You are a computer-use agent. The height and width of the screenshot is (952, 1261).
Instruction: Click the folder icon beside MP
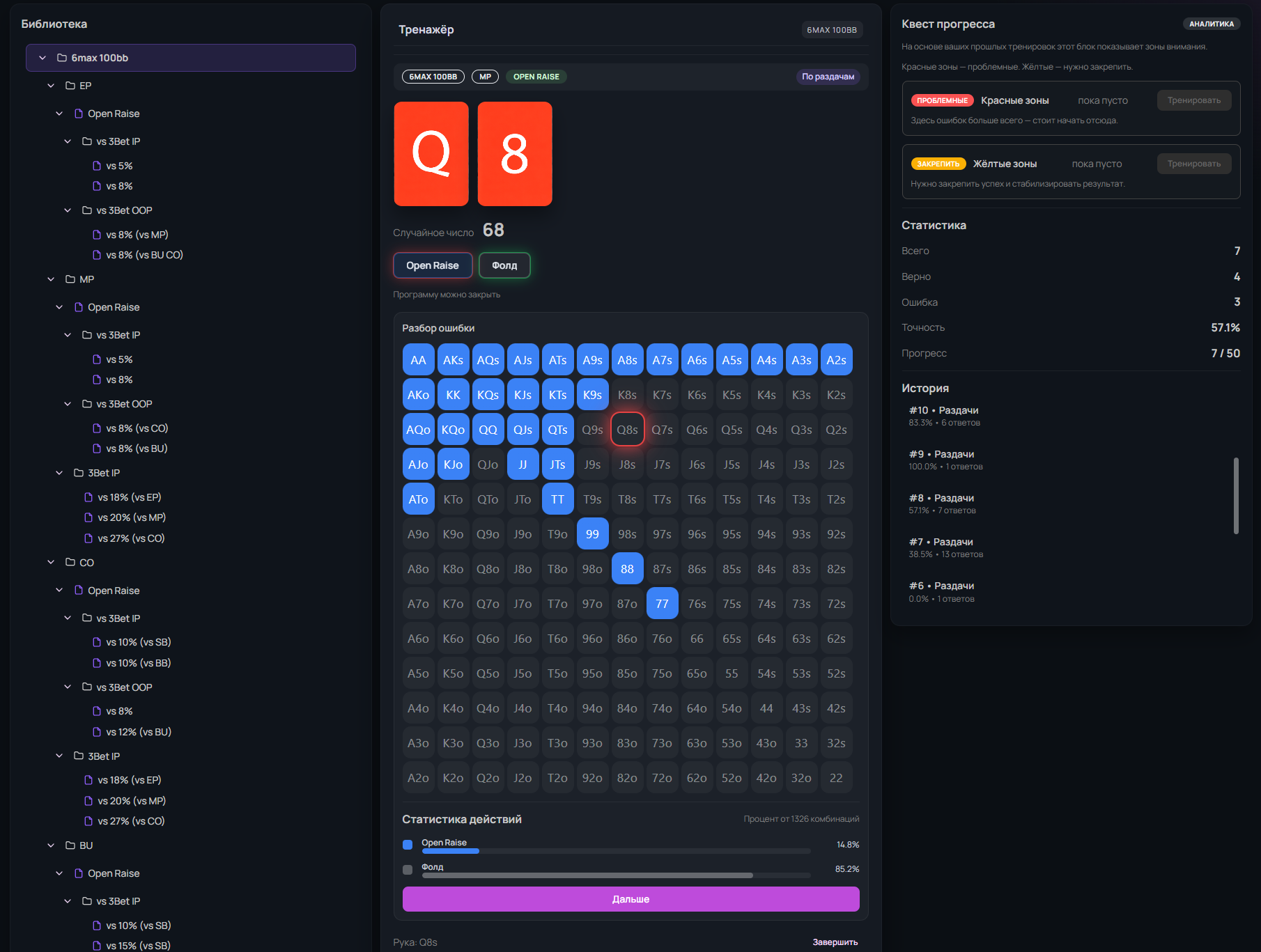(x=70, y=279)
